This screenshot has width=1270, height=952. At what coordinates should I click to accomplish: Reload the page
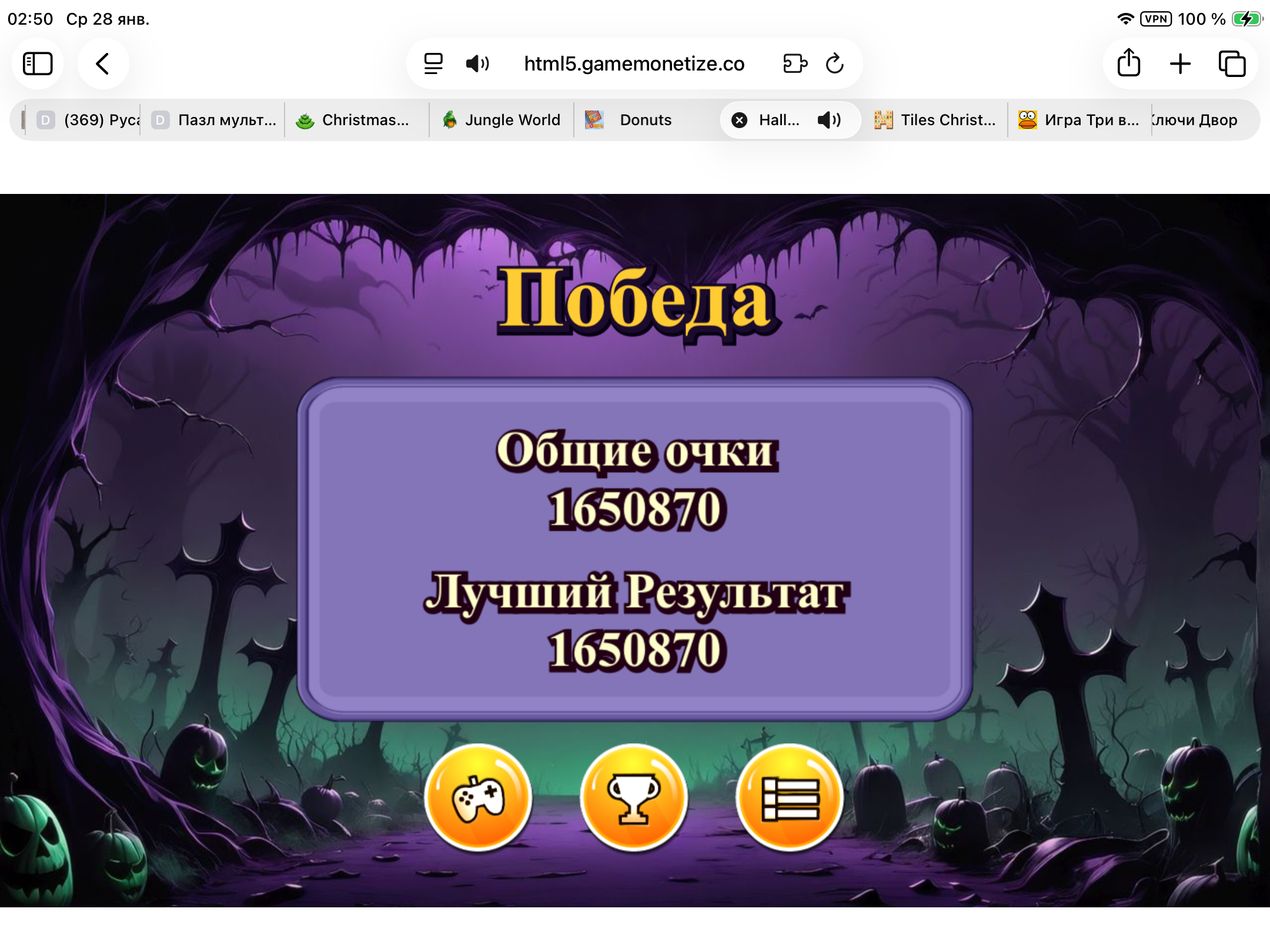(x=834, y=63)
